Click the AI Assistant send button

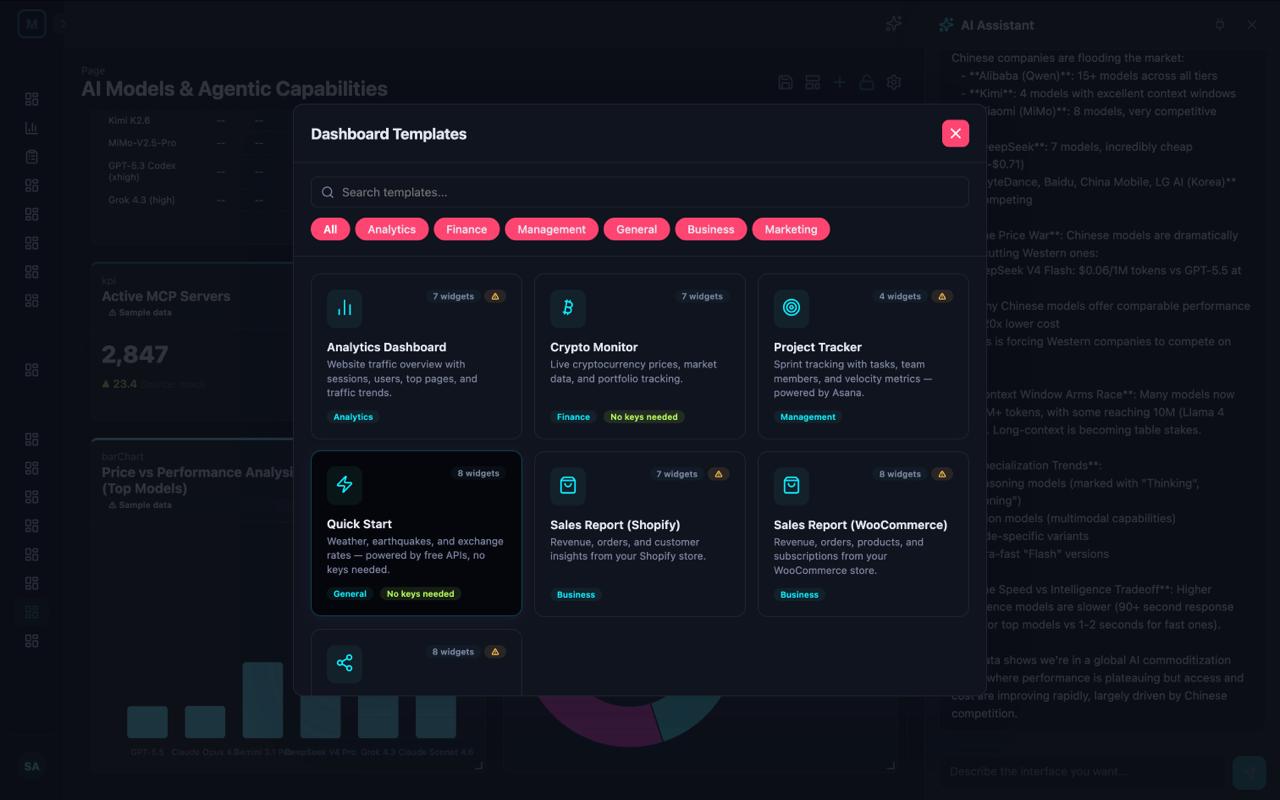1249,772
